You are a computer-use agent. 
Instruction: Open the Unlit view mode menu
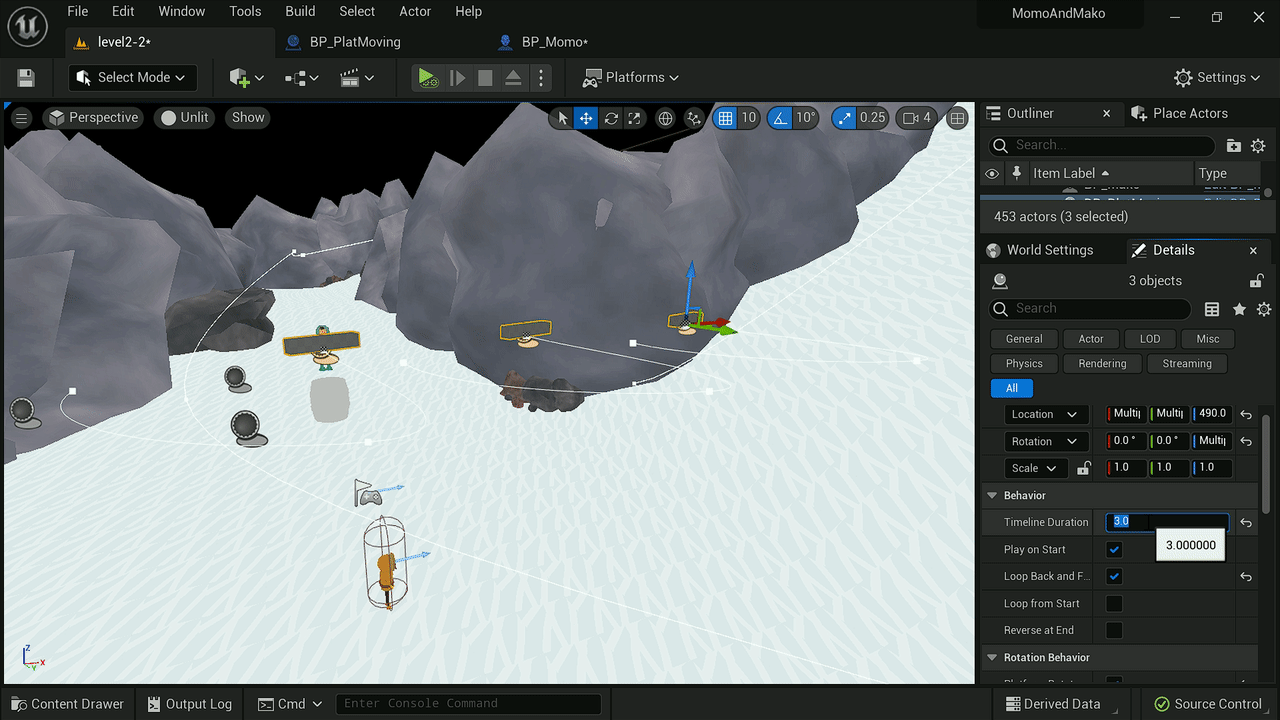[x=184, y=118]
